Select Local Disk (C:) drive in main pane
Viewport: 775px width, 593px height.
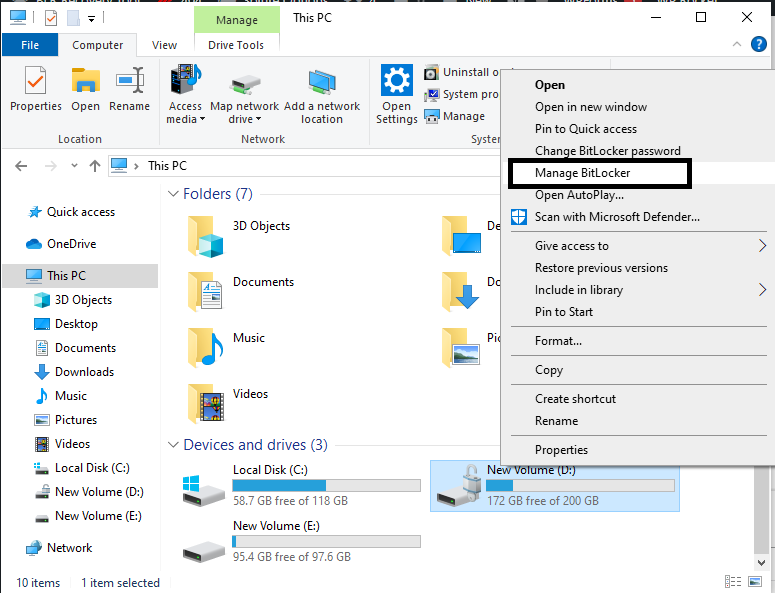(301, 485)
